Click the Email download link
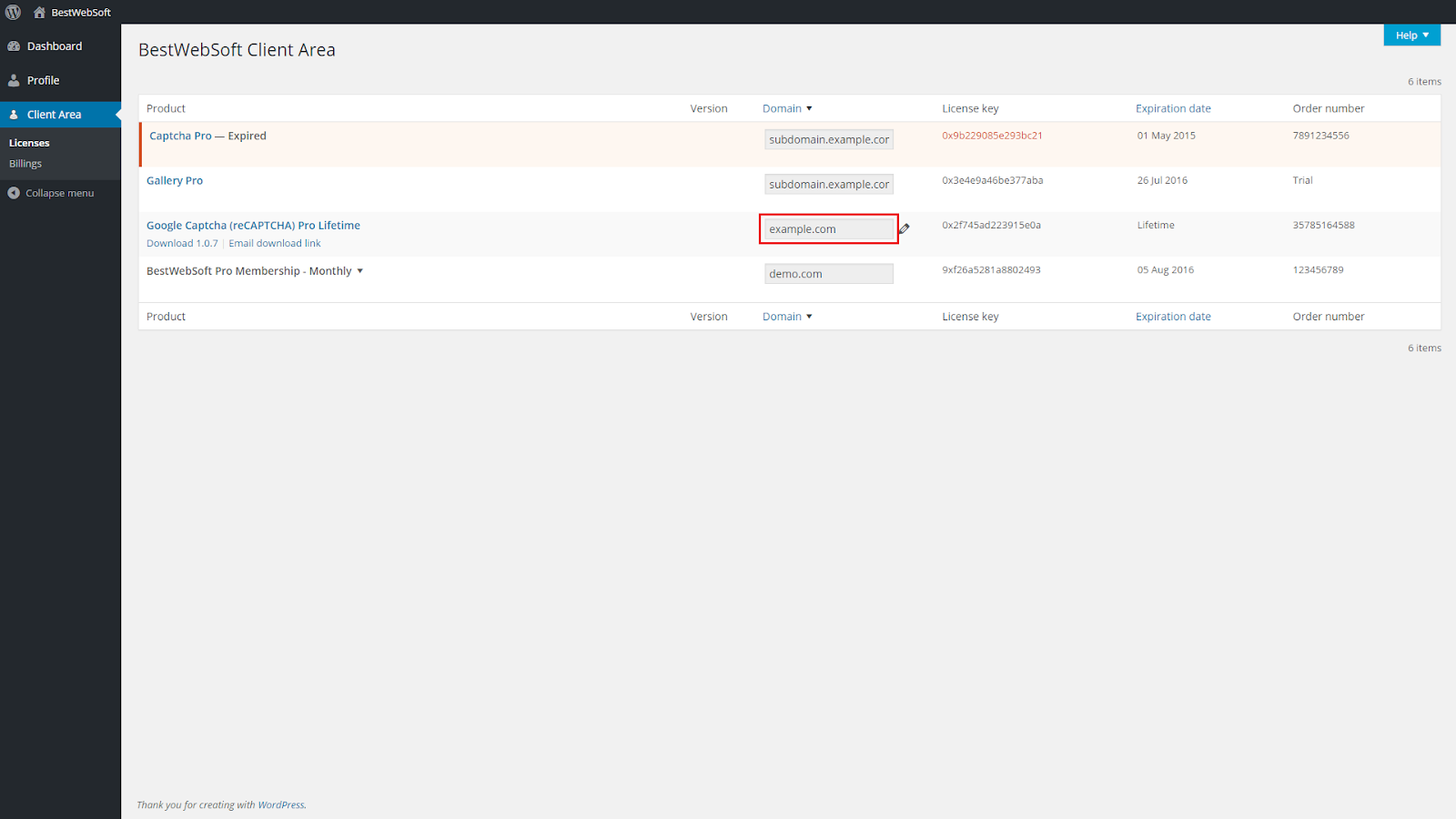 click(275, 243)
